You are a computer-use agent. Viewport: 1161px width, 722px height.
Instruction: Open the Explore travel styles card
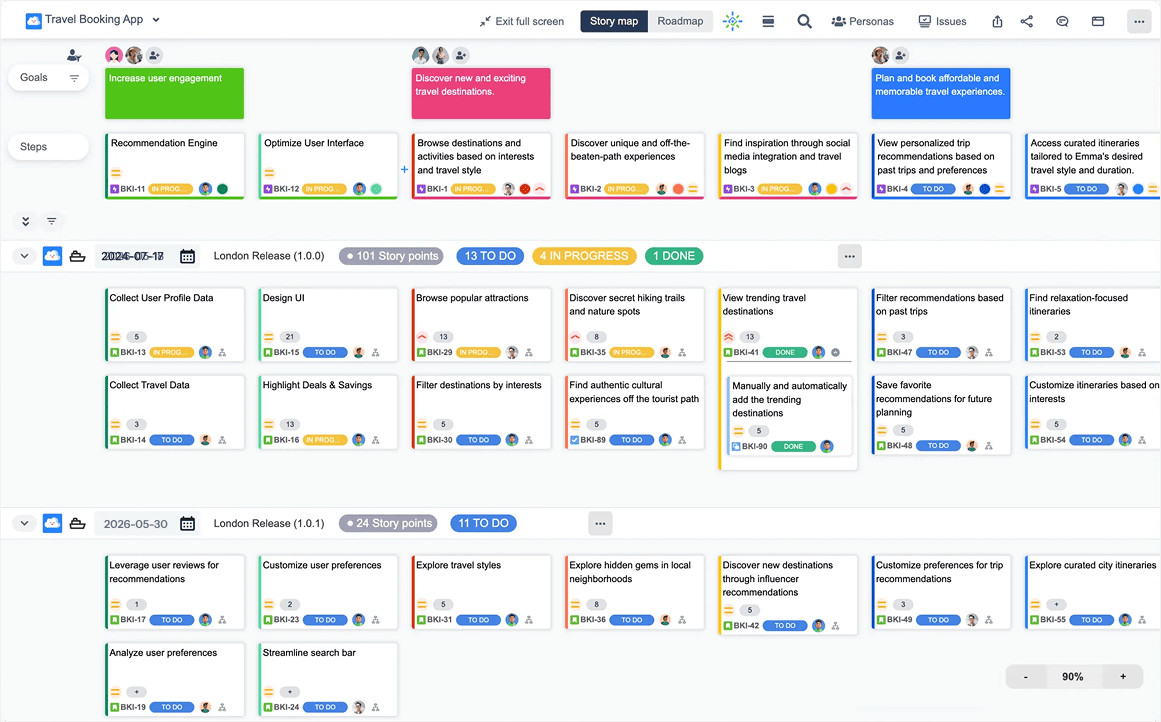pos(481,592)
